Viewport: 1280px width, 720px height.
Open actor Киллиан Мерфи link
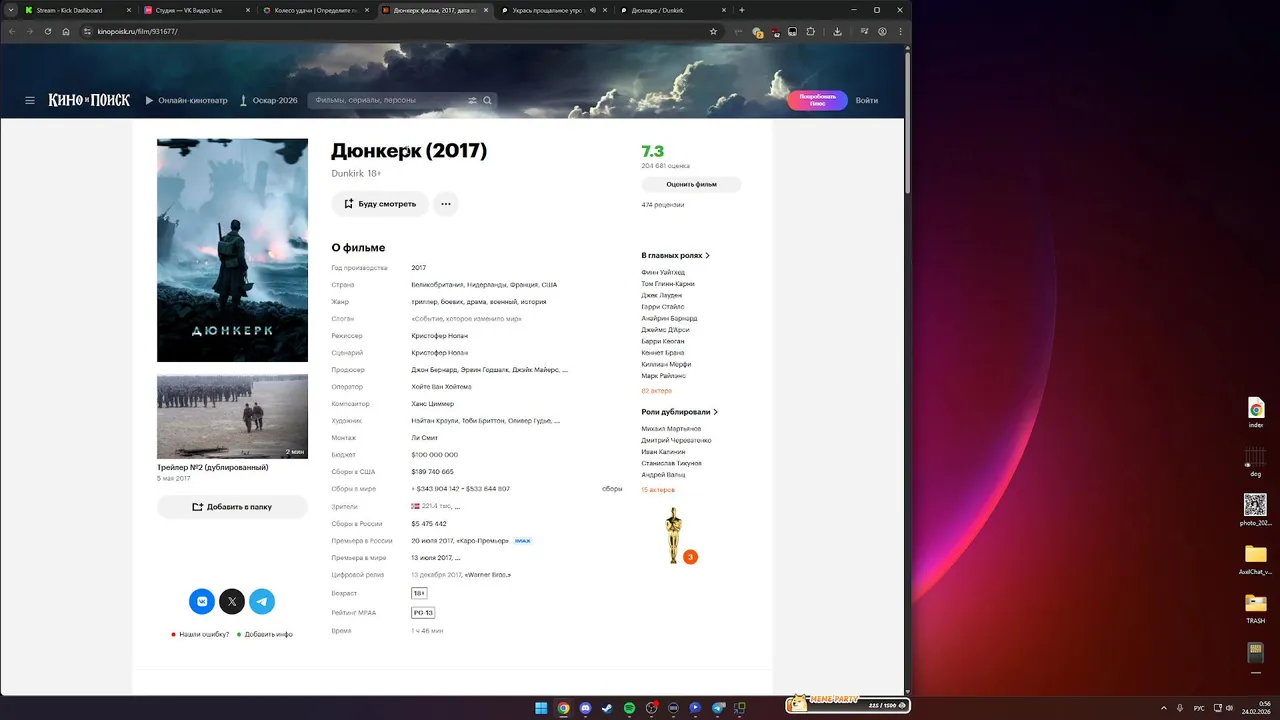coord(666,364)
